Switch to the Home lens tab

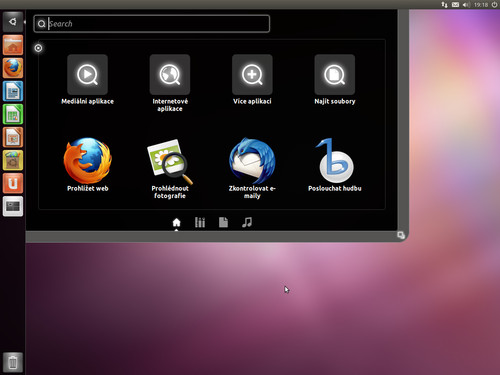tap(176, 222)
